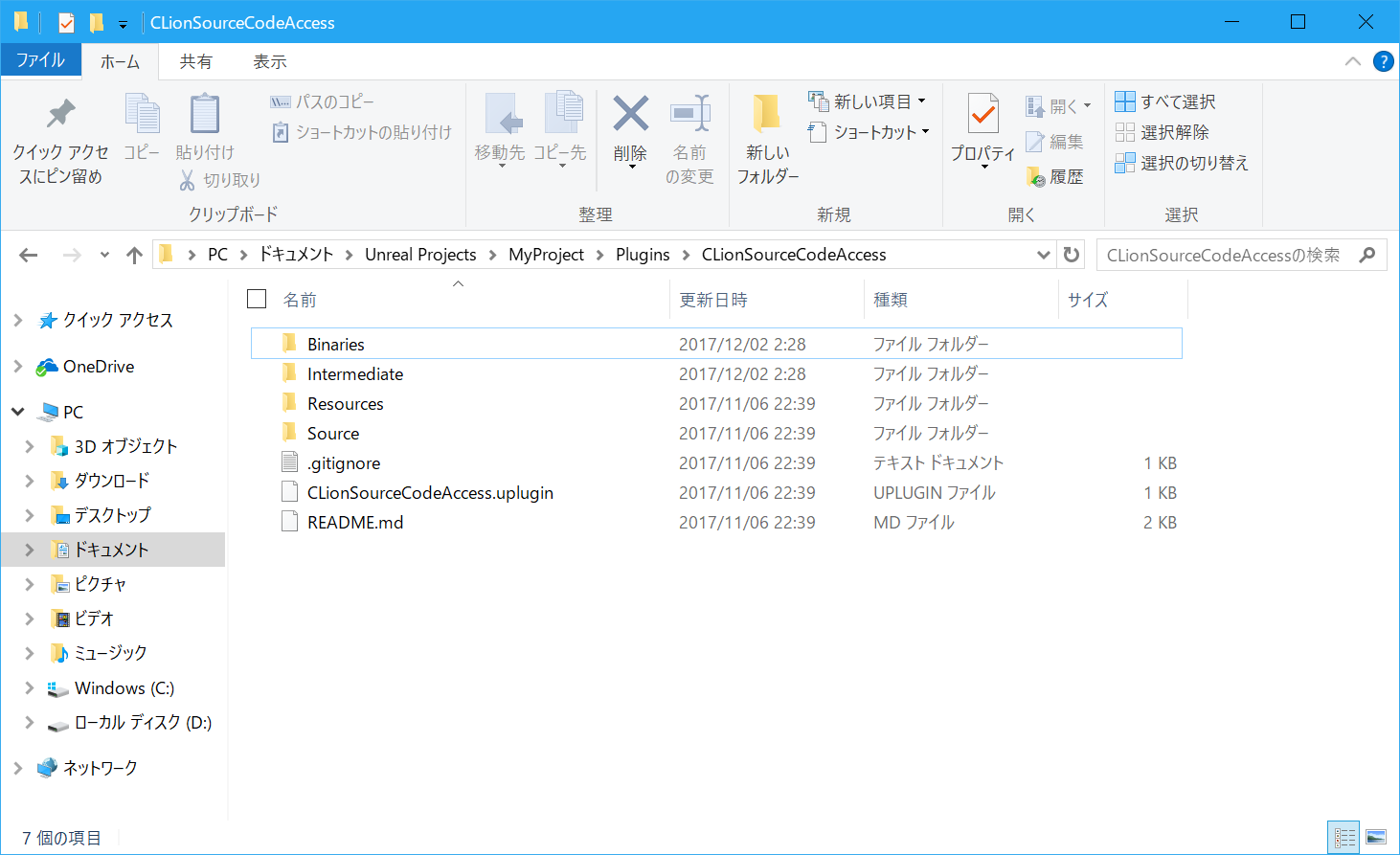
Task: Open ショートカット (Easy access) dropdown
Action: click(x=869, y=132)
